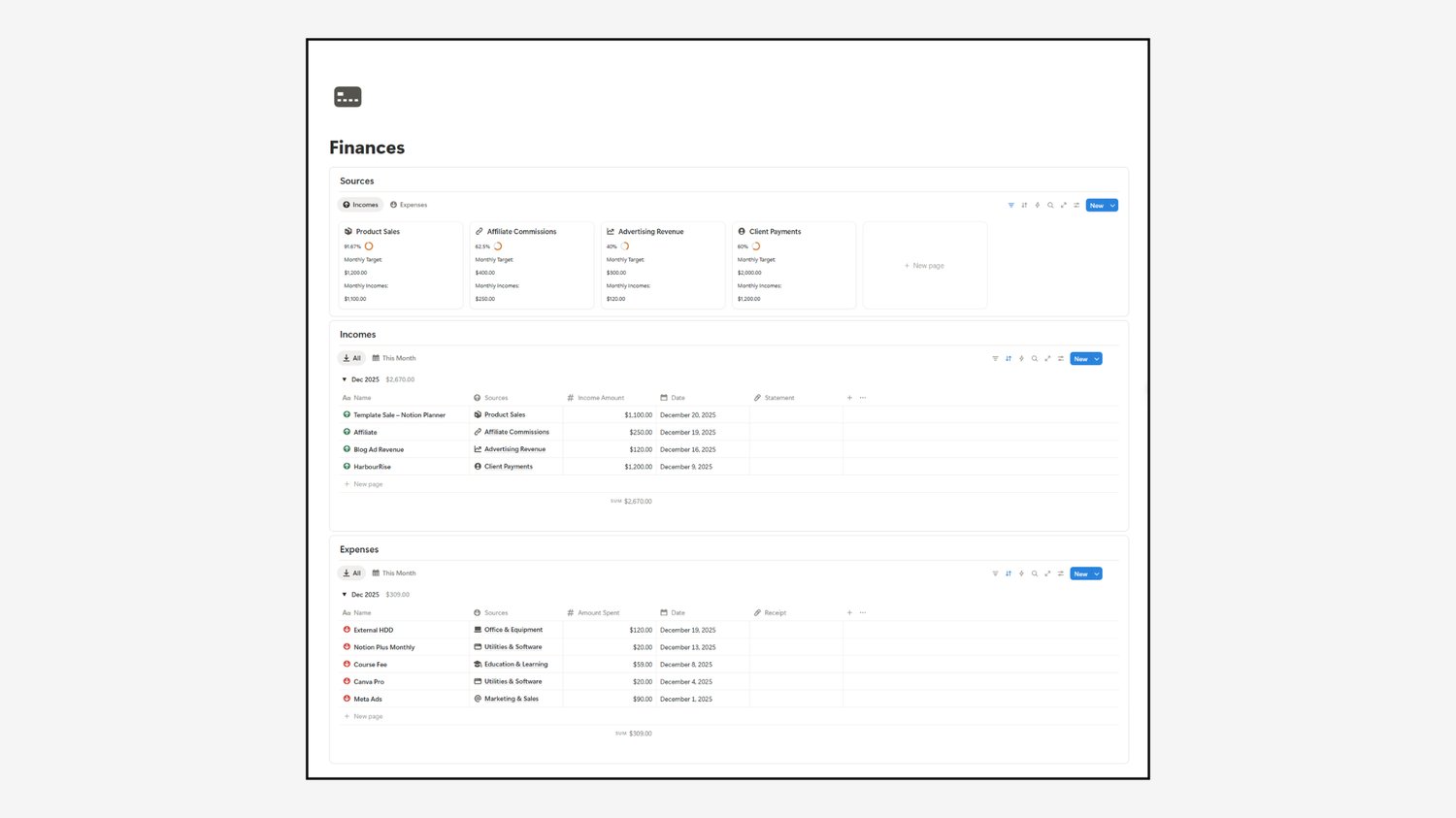Add a New page card in Sources gallery
This screenshot has height=818, width=1456.
click(x=925, y=265)
